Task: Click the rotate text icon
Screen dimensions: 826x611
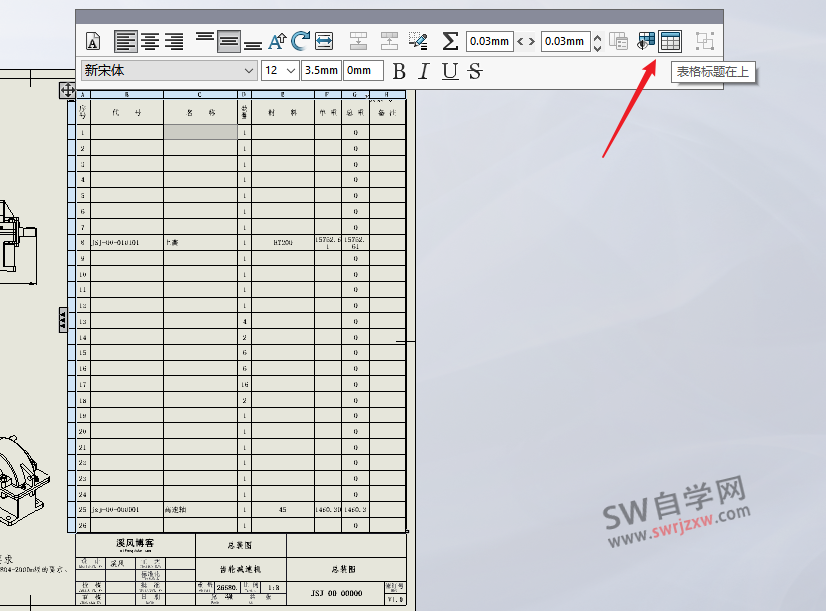Action: 298,41
